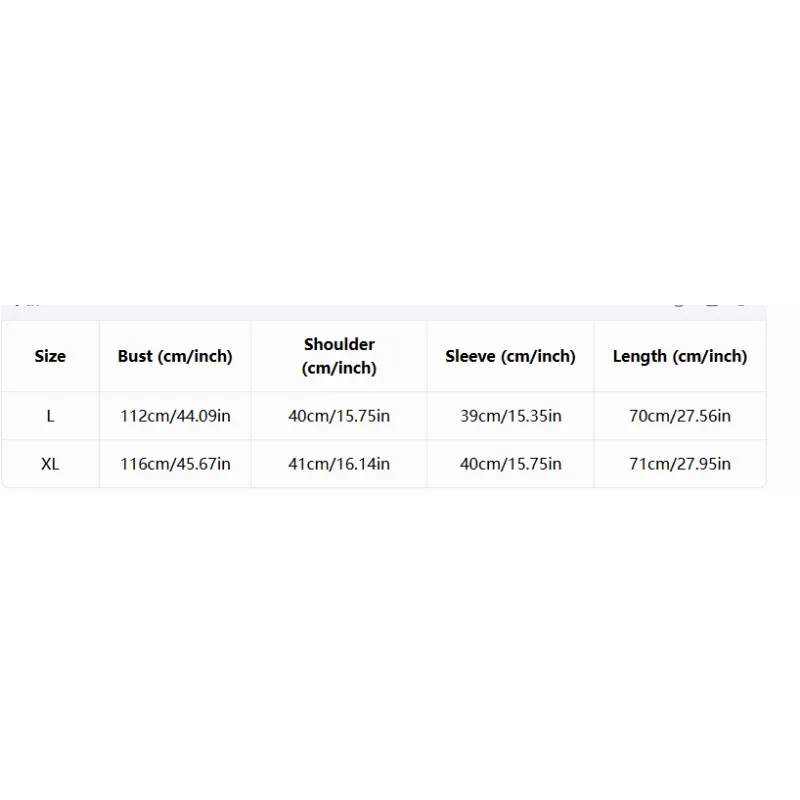Image resolution: width=800 pixels, height=800 pixels.
Task: Click the 40cm/15.75in sleeve value for XL
Action: 510,464
